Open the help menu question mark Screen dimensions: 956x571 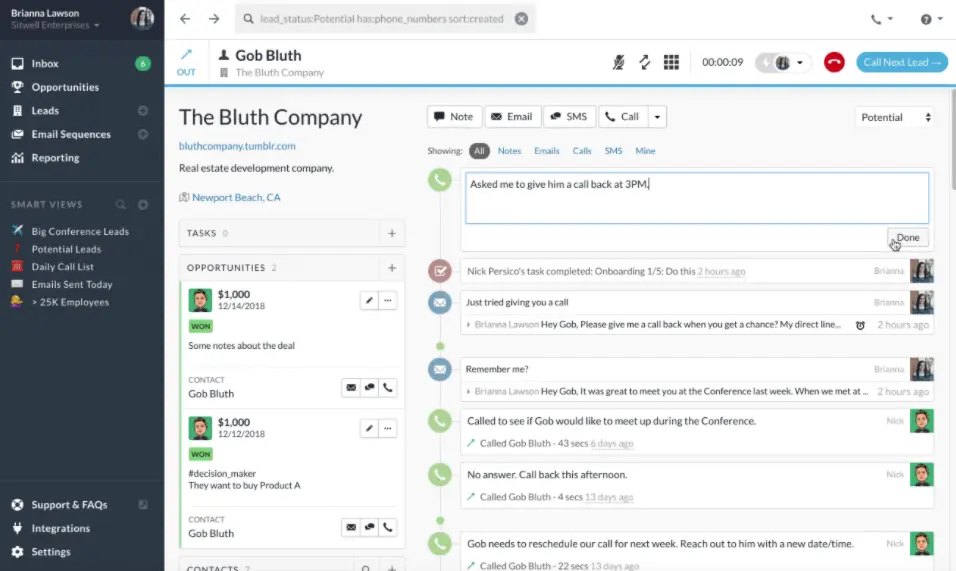point(931,19)
